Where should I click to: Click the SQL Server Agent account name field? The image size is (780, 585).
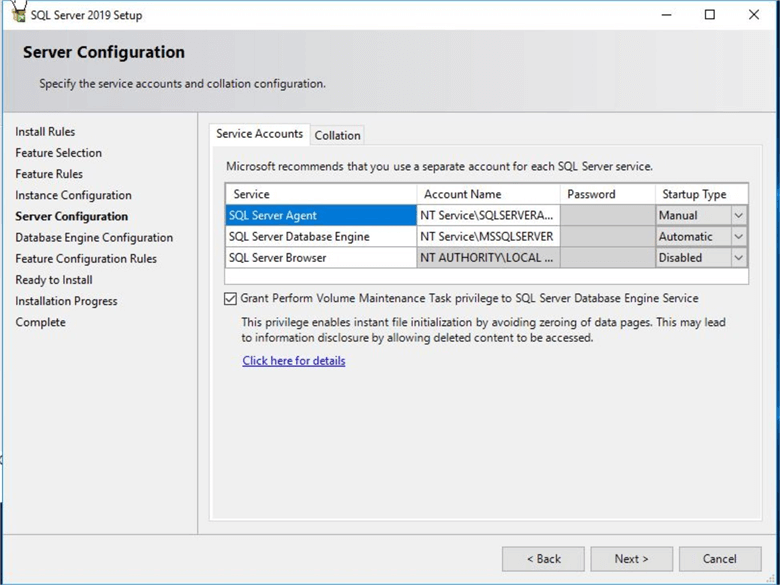(487, 216)
